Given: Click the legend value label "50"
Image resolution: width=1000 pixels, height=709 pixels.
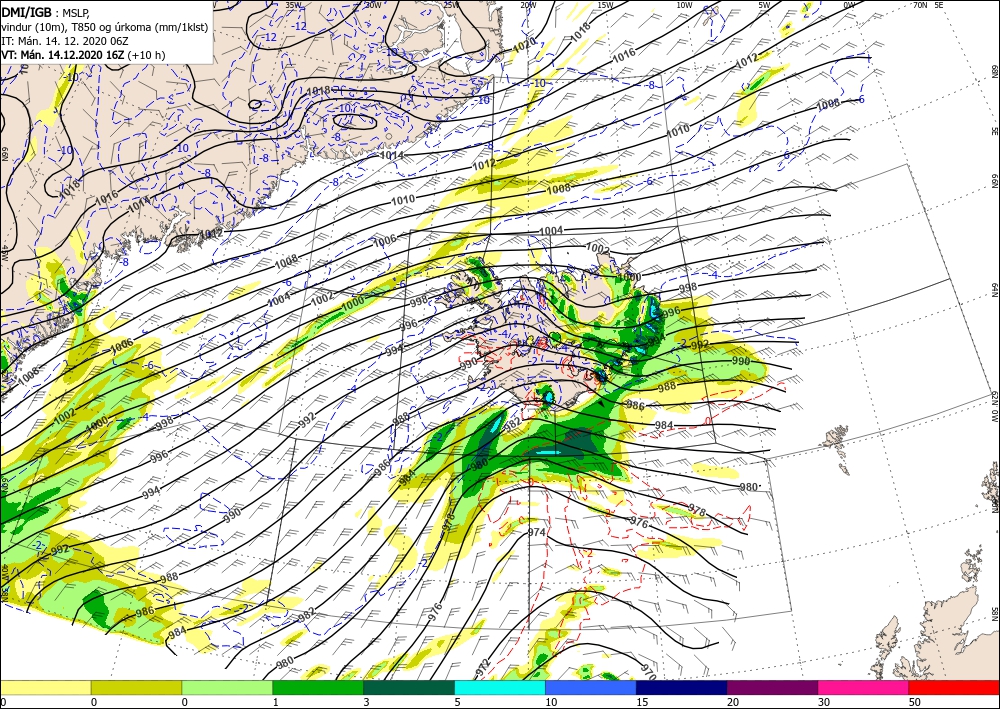Looking at the screenshot, I should [x=915, y=702].
